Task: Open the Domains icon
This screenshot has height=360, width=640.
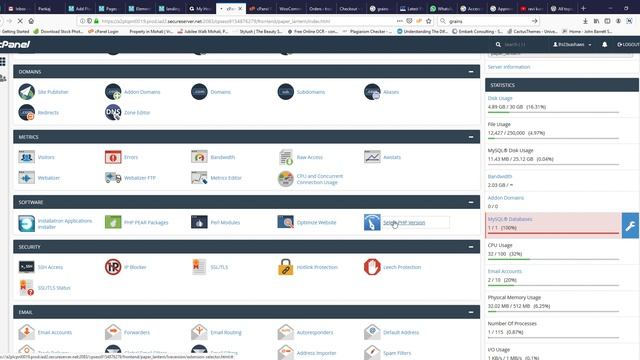Action: (x=199, y=91)
